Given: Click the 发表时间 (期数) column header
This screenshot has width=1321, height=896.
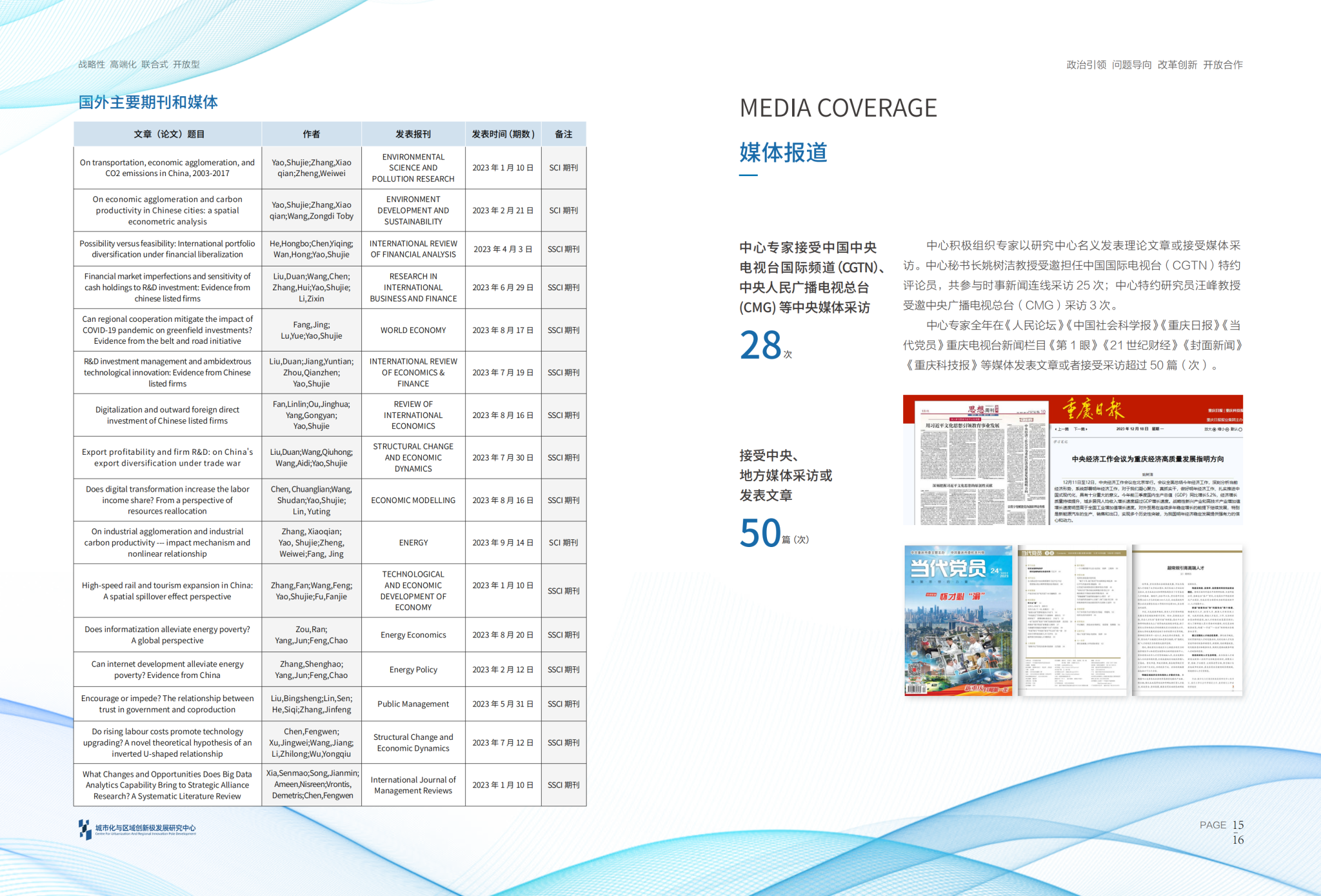Looking at the screenshot, I should (503, 134).
